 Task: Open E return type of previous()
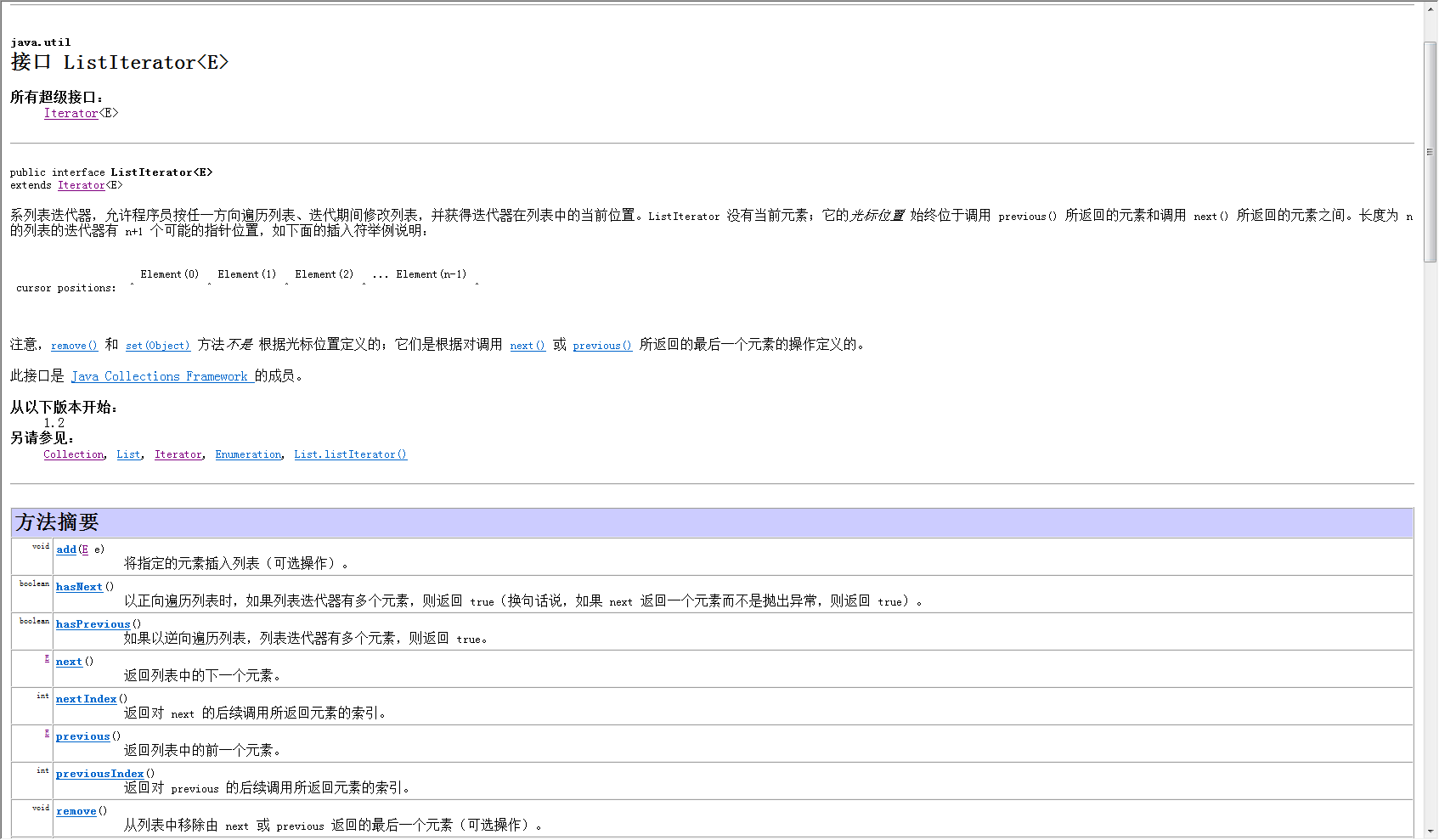[x=47, y=733]
